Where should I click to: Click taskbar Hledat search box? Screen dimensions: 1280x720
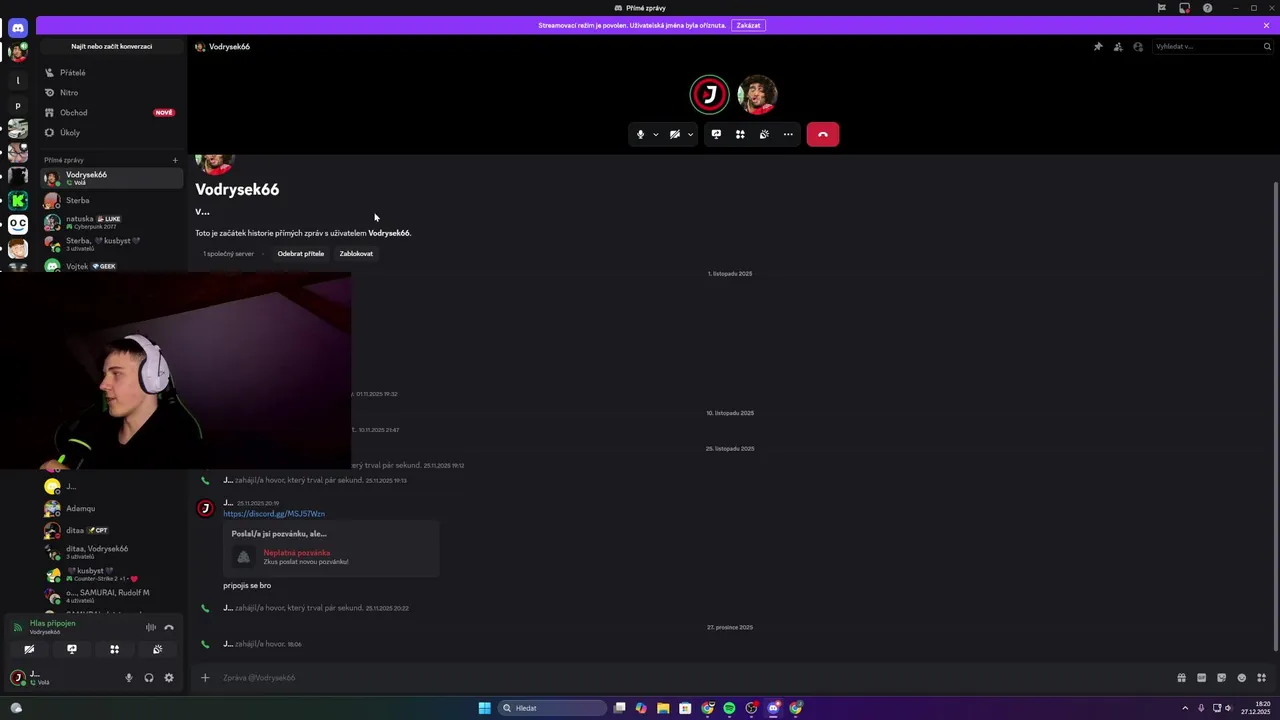[x=552, y=708]
